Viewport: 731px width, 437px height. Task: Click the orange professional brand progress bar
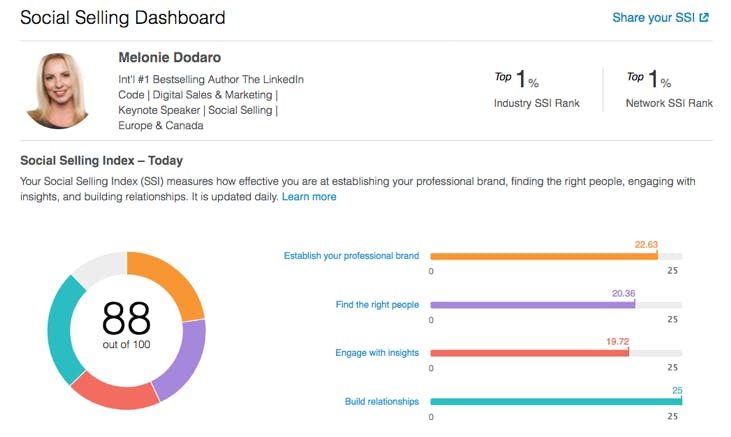click(x=544, y=256)
